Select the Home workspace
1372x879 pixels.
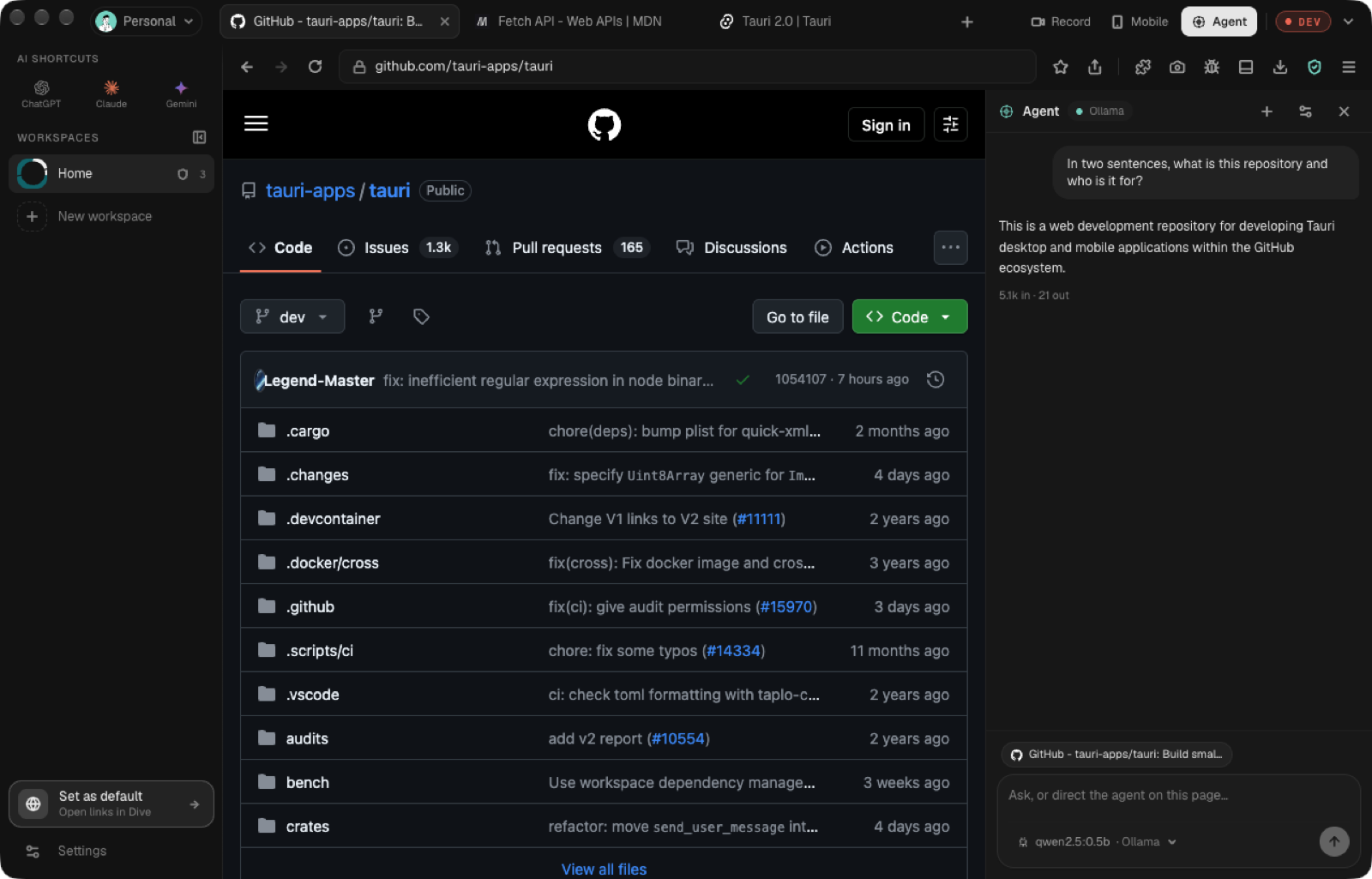111,173
